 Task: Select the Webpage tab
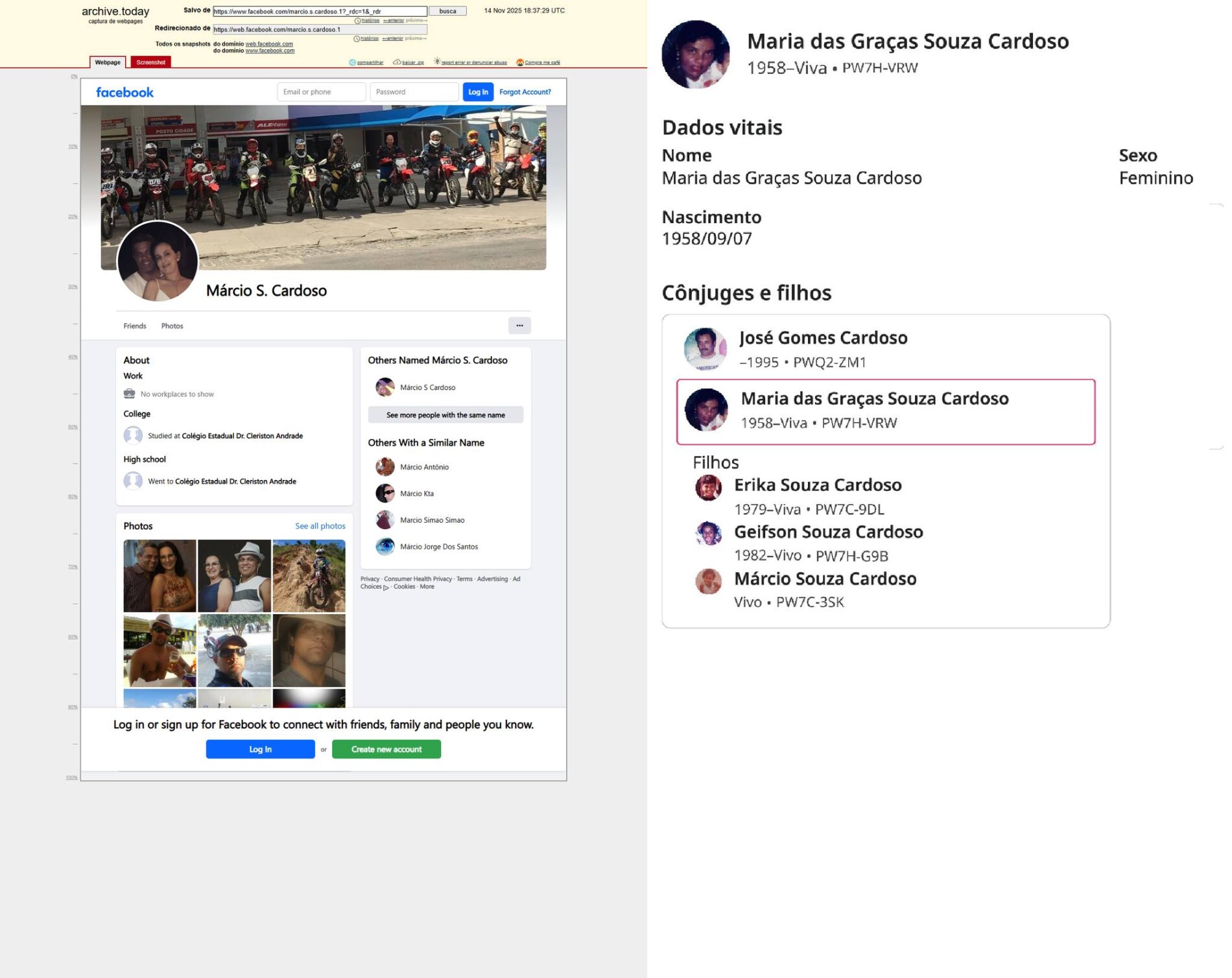click(108, 62)
